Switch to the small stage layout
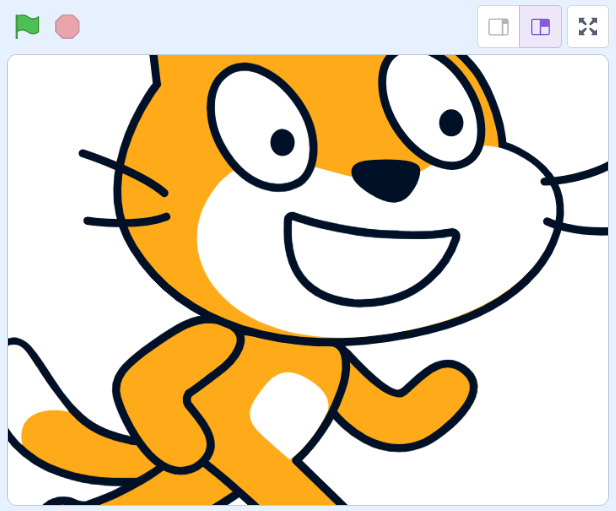 [499, 27]
